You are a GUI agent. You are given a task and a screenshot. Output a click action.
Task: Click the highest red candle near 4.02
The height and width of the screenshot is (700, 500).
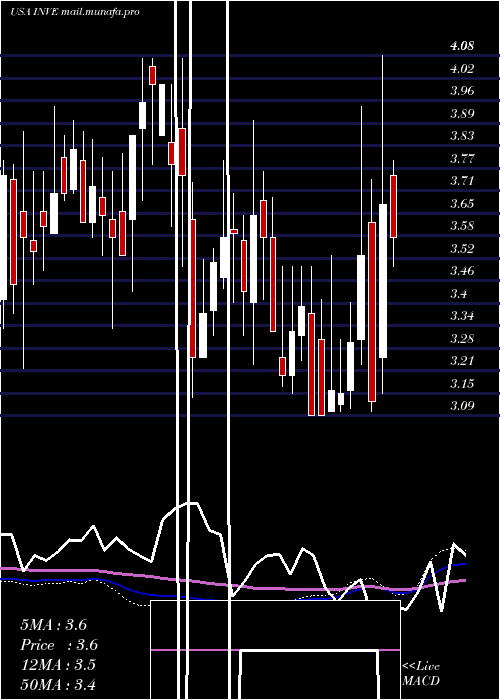(153, 75)
